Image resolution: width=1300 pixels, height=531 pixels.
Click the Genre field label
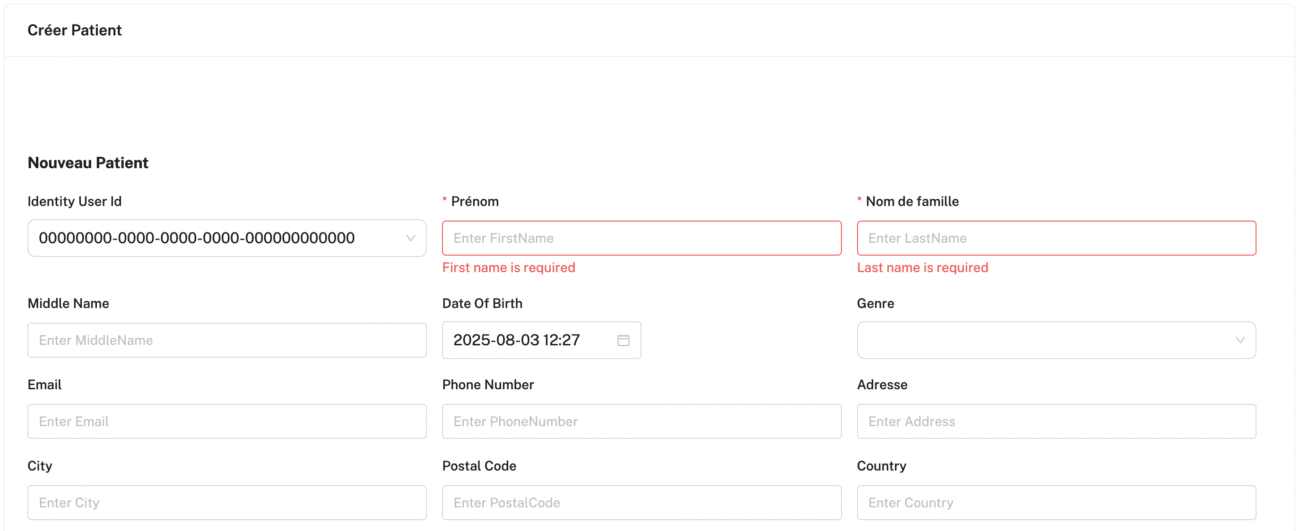(x=876, y=303)
